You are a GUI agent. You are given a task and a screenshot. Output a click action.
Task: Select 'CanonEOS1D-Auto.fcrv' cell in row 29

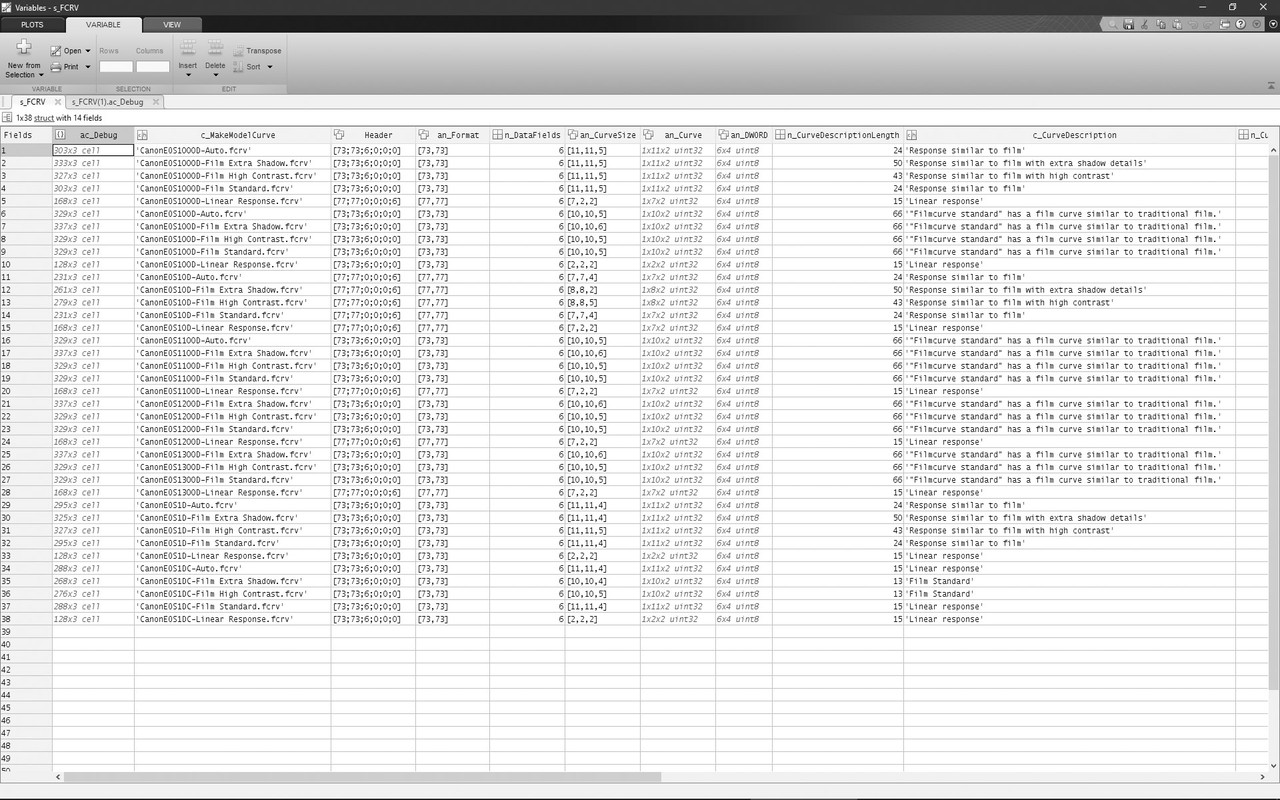tap(232, 505)
